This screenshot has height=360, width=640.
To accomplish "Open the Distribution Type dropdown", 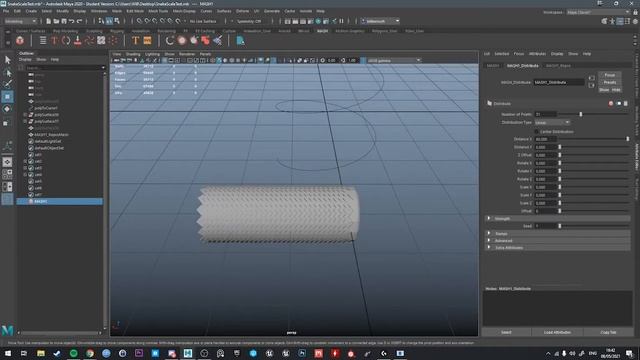I will click(x=552, y=122).
